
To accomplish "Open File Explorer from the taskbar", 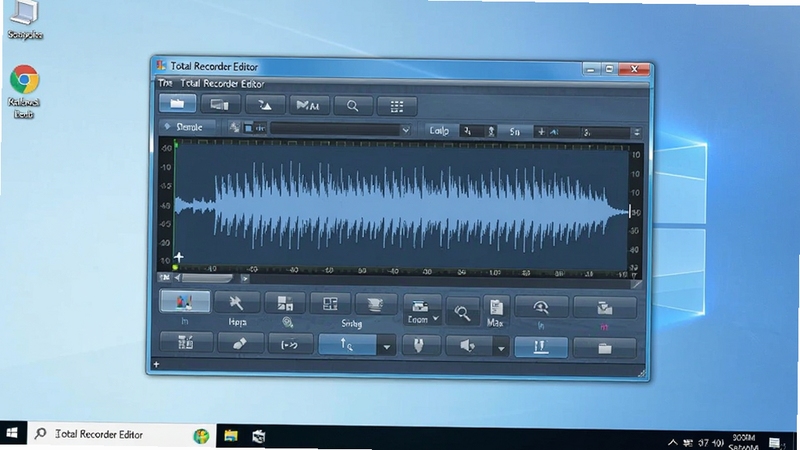I will (x=231, y=436).
